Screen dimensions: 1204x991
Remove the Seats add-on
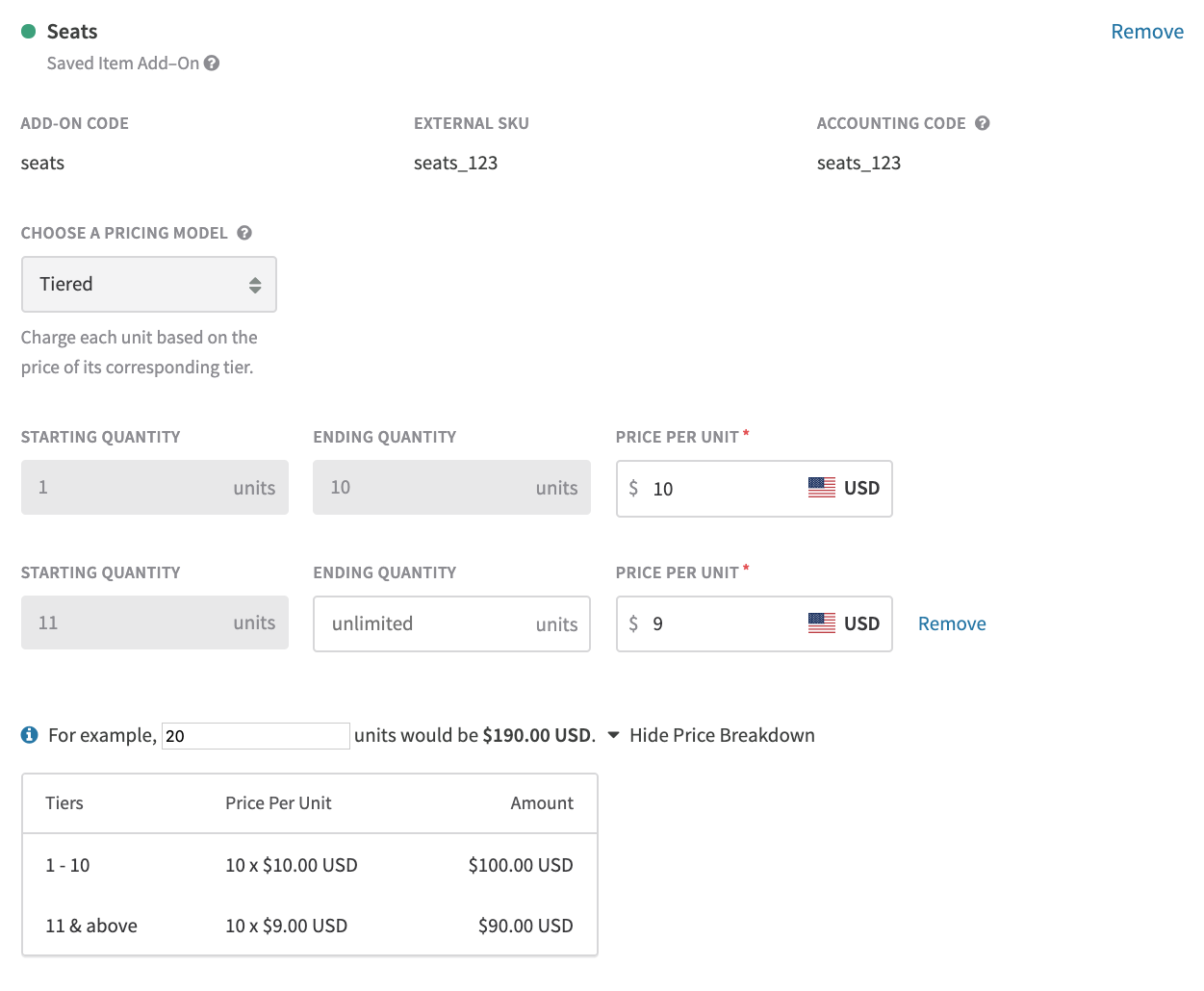pos(1146,32)
